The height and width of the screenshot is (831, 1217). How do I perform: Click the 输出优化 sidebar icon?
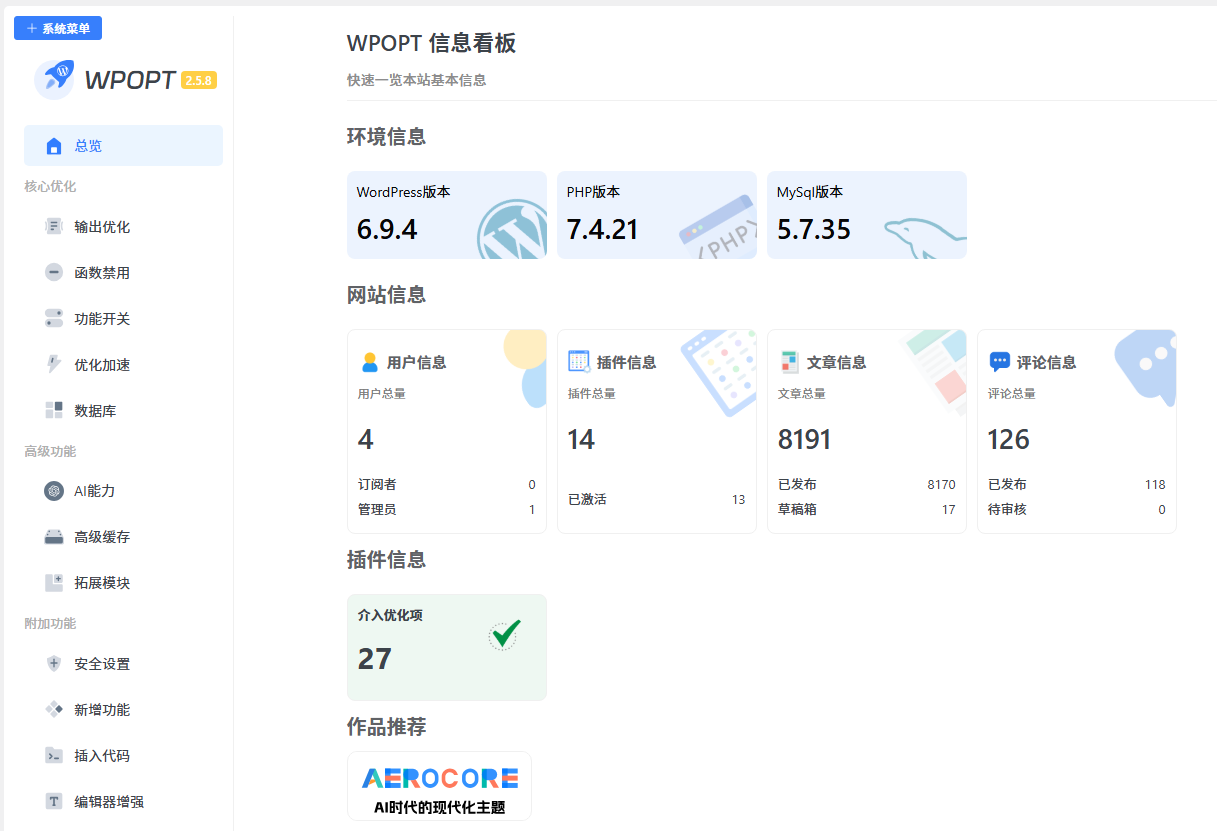tap(54, 227)
